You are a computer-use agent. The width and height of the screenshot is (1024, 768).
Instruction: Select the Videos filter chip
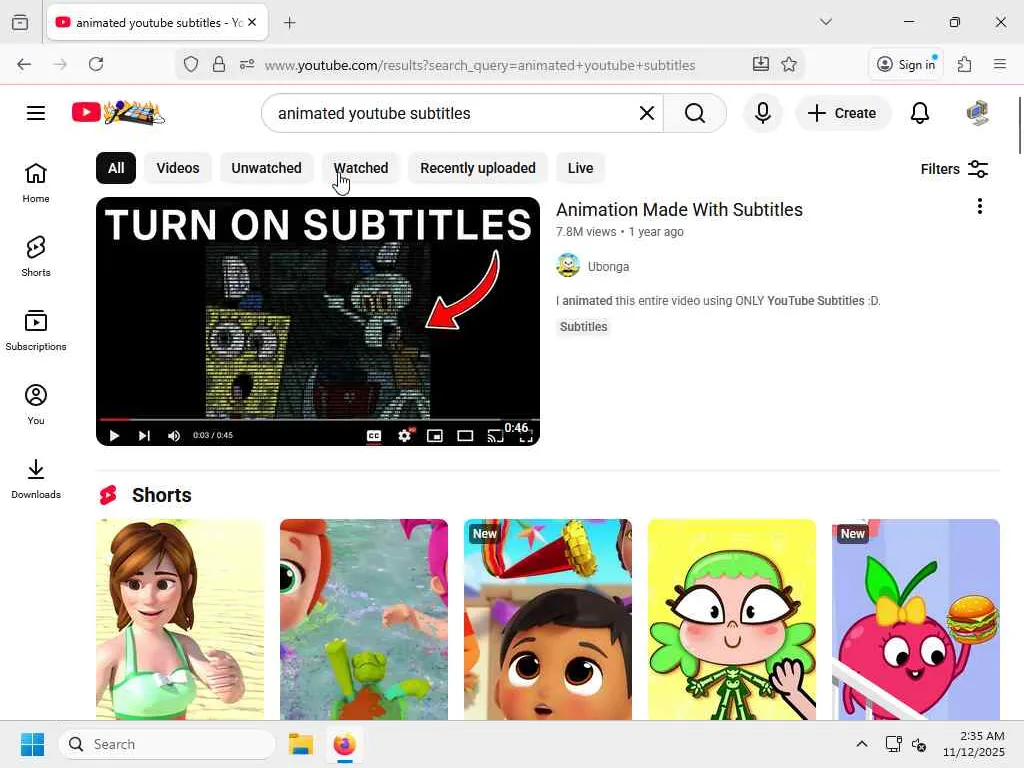pos(178,168)
